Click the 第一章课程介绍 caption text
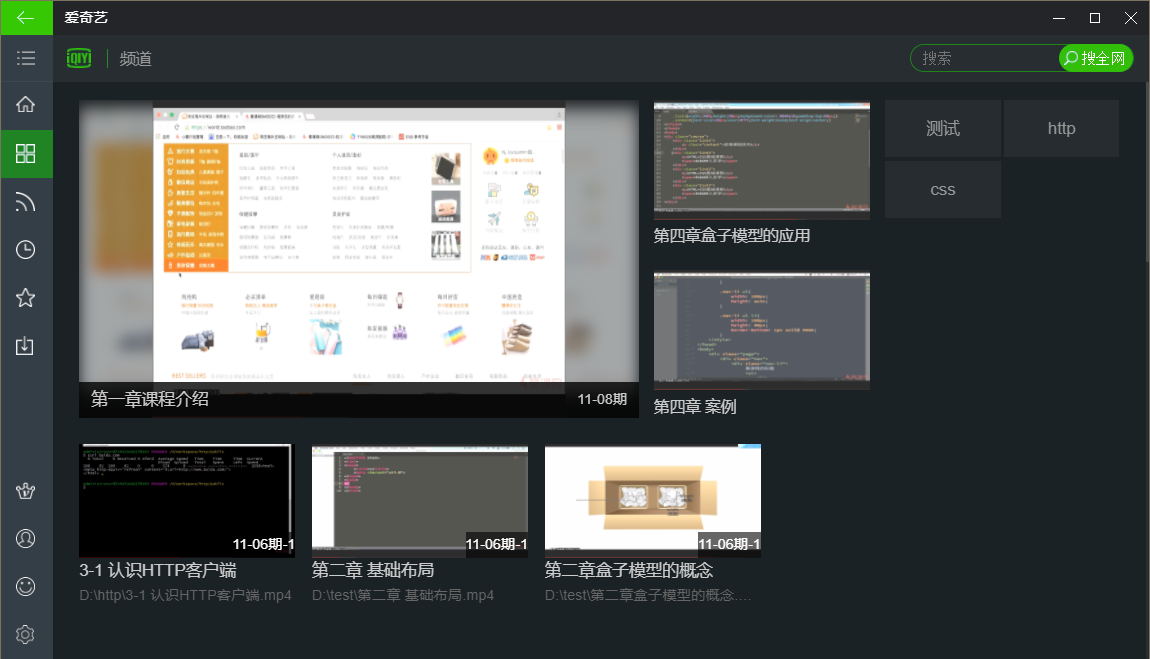Image resolution: width=1150 pixels, height=659 pixels. click(150, 399)
